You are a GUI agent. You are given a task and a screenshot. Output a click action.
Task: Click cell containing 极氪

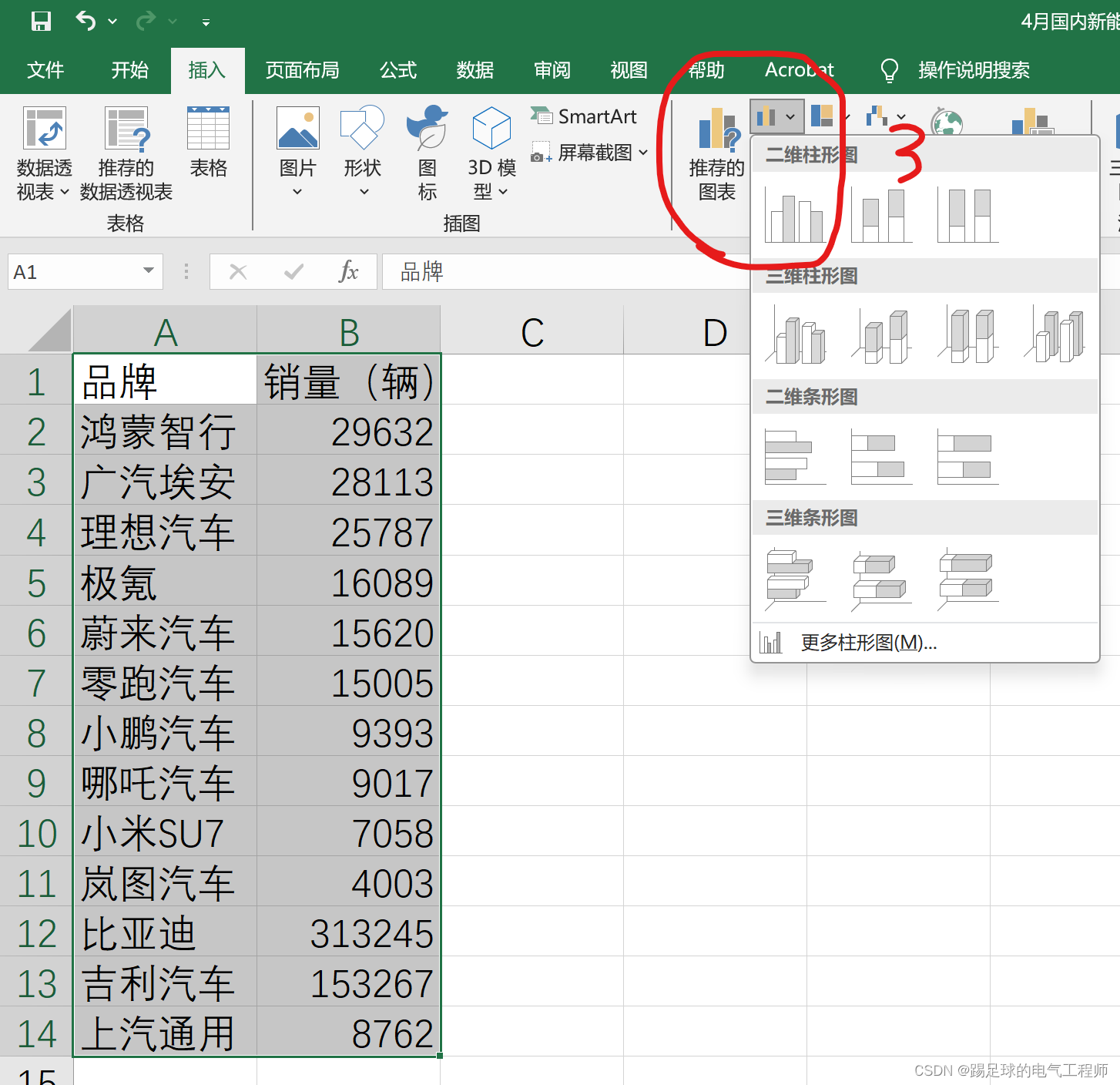(x=165, y=582)
